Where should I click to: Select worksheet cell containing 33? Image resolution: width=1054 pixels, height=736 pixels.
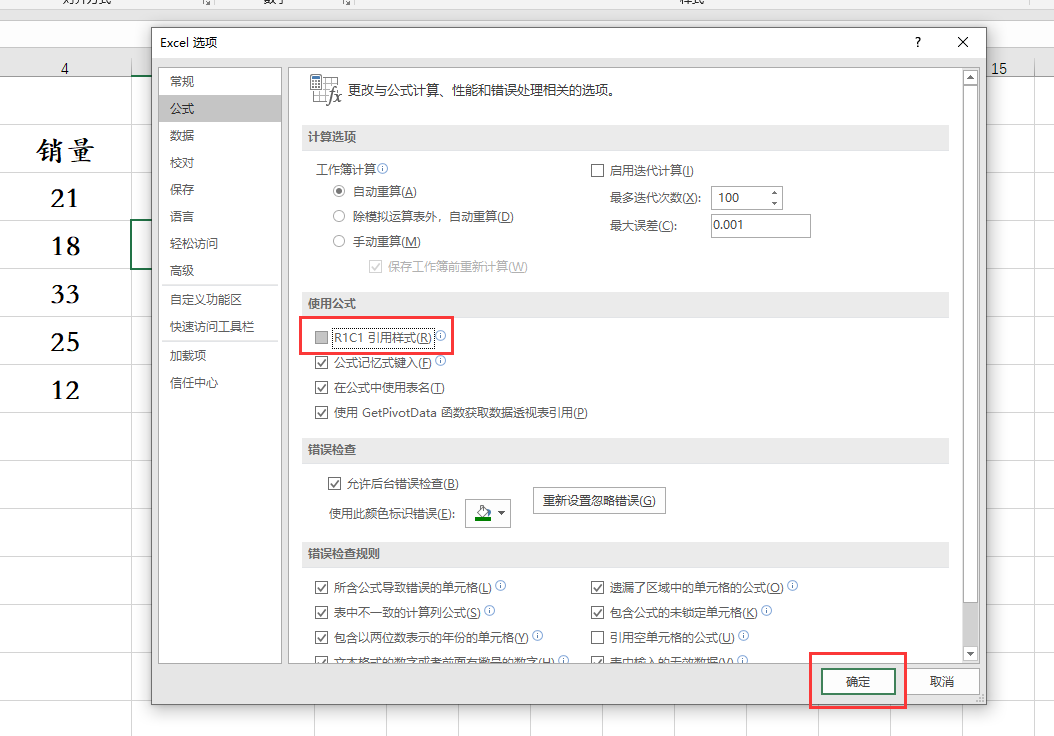65,293
